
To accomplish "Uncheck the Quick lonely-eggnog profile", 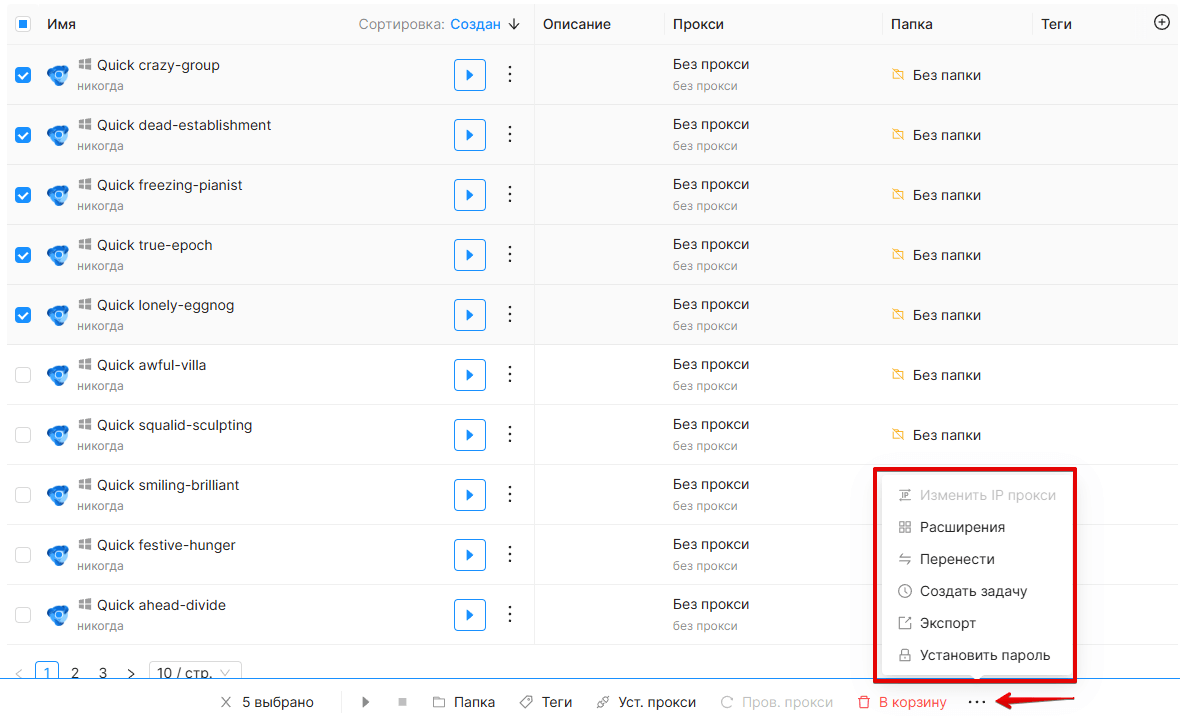I will coord(23,315).
